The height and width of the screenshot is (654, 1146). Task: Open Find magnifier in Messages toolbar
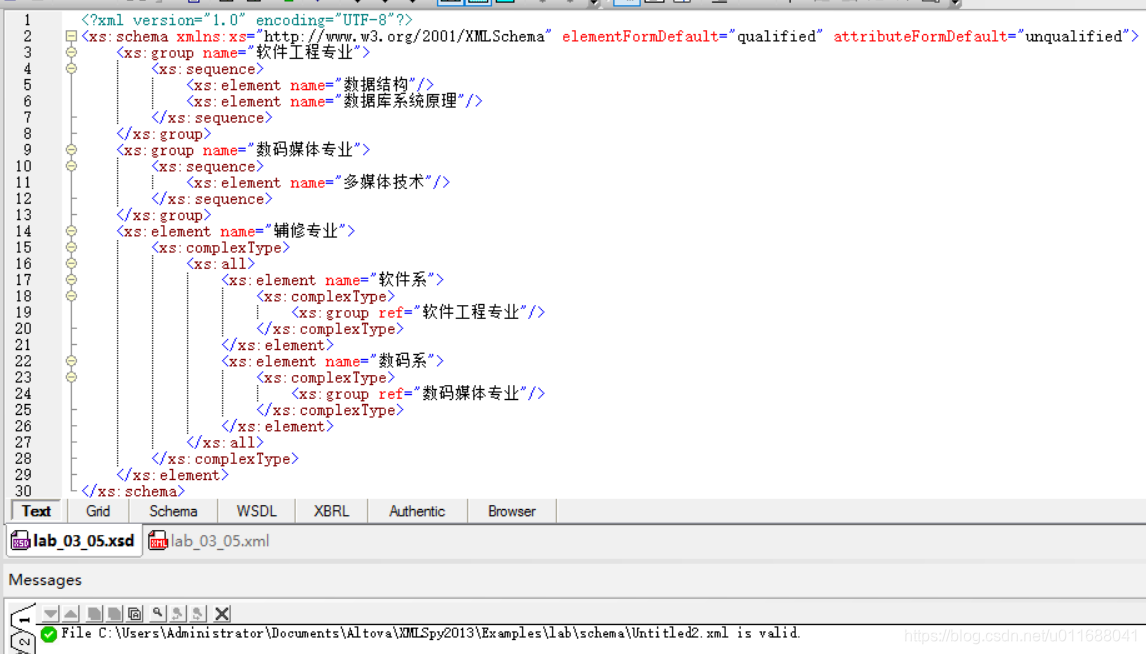(x=157, y=614)
